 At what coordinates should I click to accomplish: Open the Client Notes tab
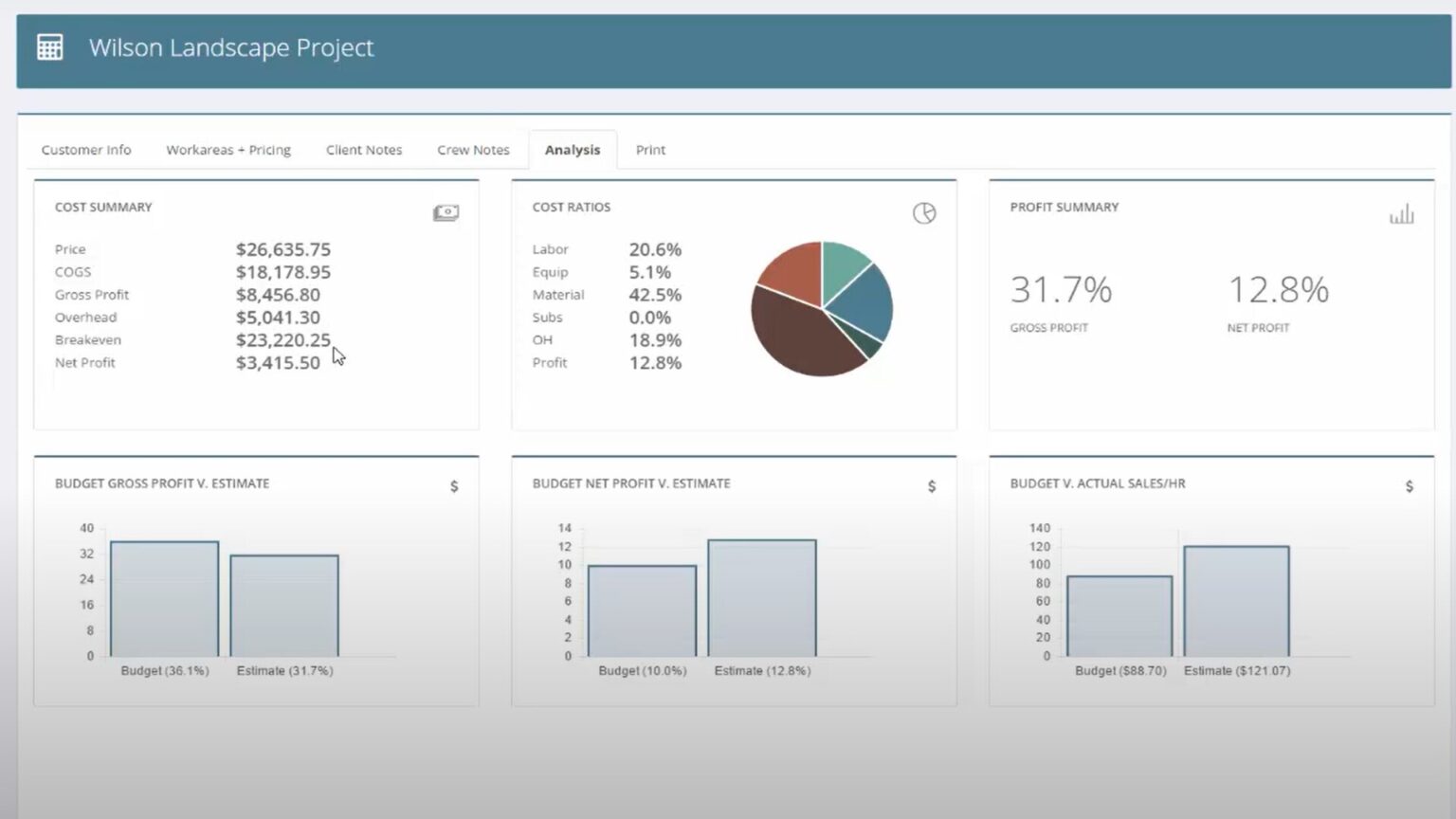(364, 150)
